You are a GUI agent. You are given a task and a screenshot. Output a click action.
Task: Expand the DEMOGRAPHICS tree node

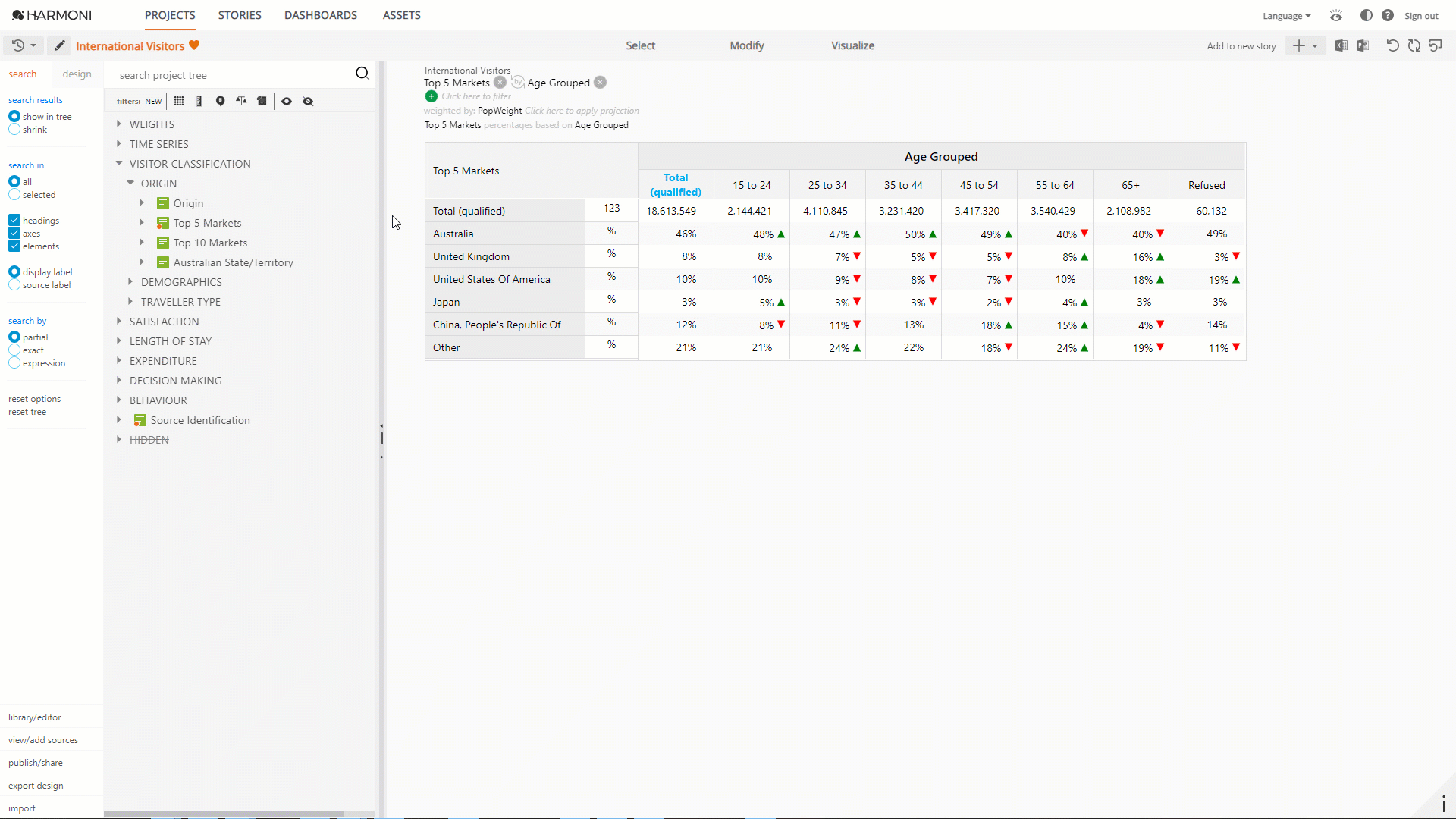[130, 281]
